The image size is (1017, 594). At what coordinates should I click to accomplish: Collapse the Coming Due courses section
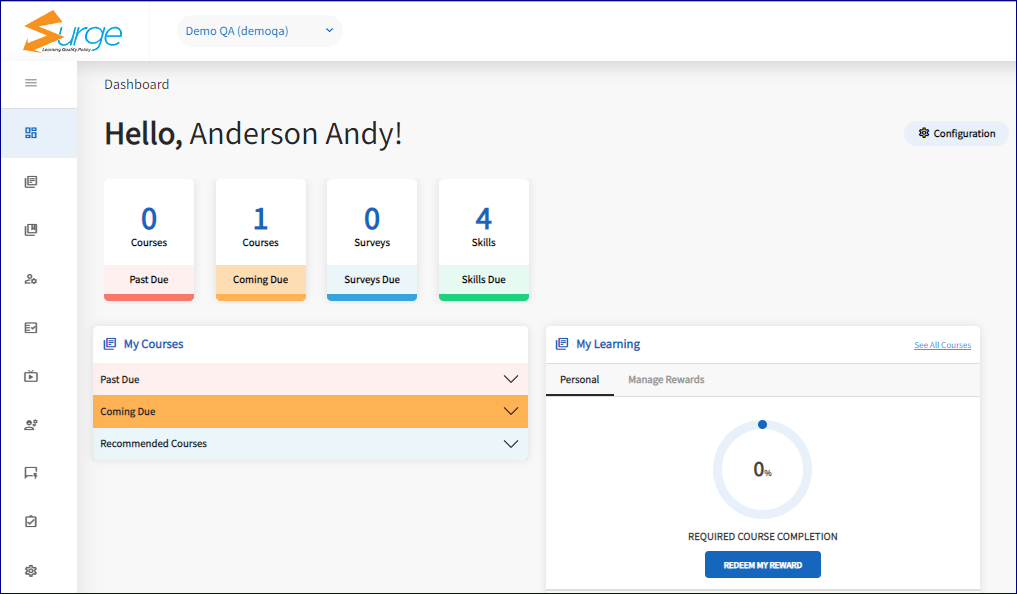click(x=310, y=411)
